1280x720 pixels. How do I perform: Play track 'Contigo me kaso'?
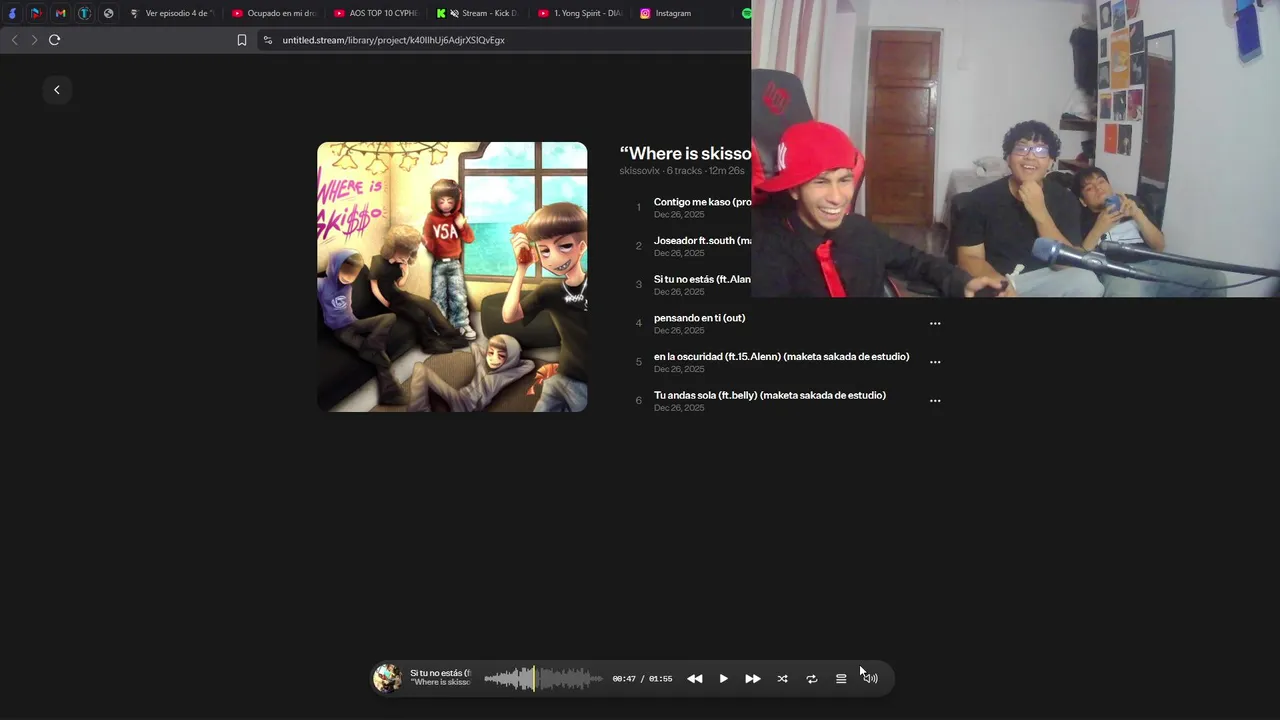pyautogui.click(x=702, y=202)
